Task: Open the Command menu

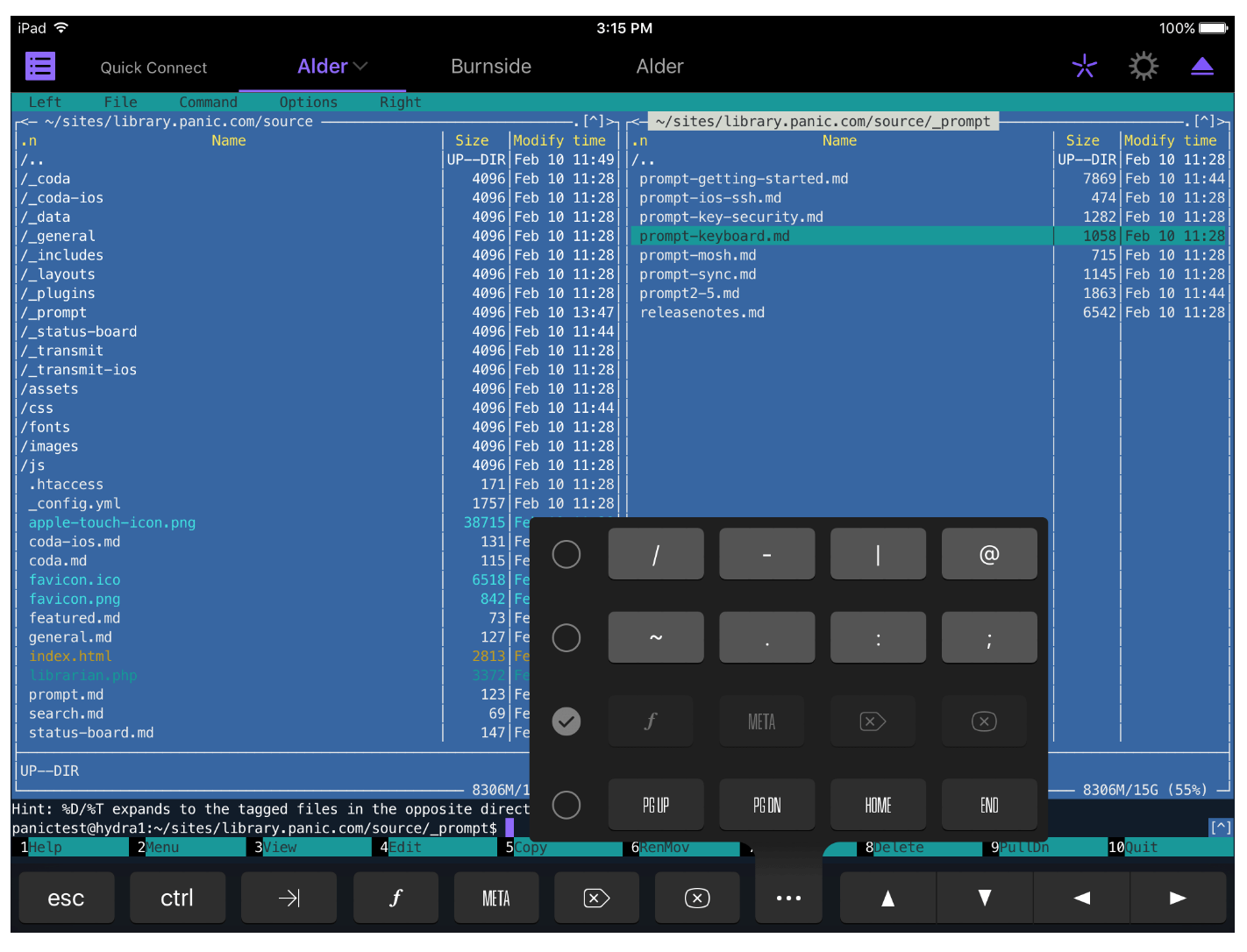Action: pos(208,102)
